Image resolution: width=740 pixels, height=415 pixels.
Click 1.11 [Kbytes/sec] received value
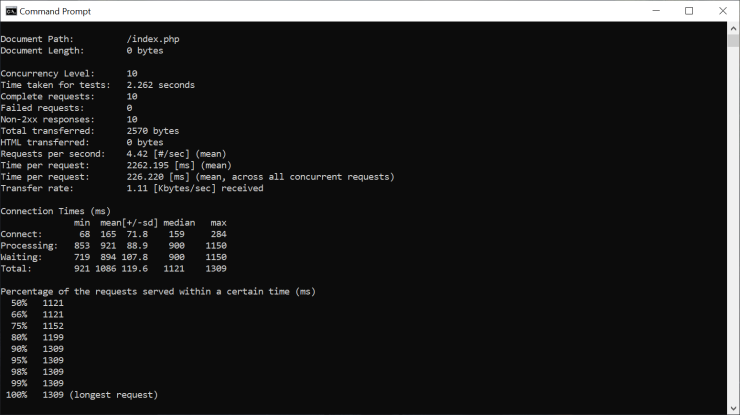pos(195,188)
